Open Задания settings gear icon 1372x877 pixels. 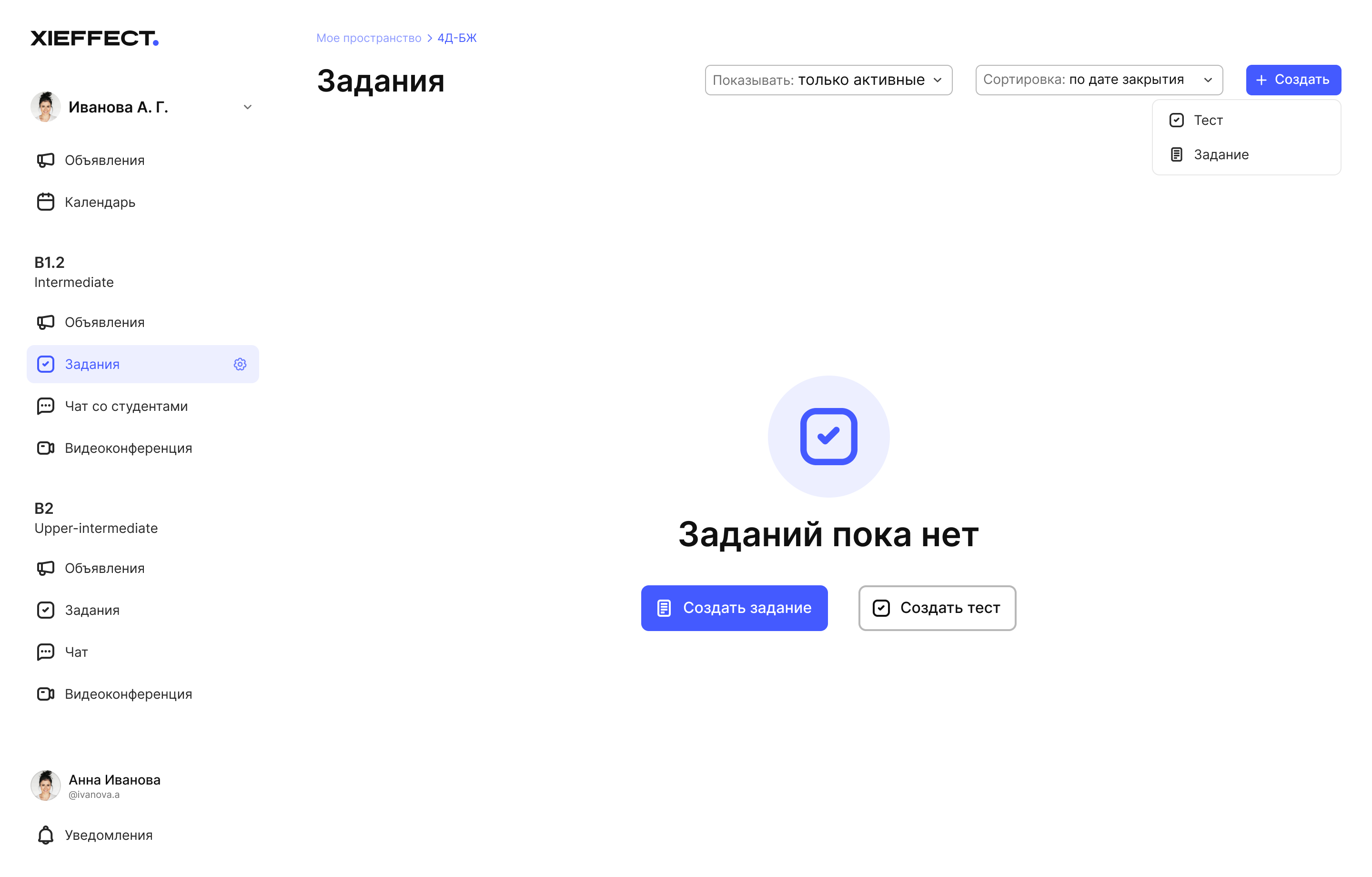[240, 364]
